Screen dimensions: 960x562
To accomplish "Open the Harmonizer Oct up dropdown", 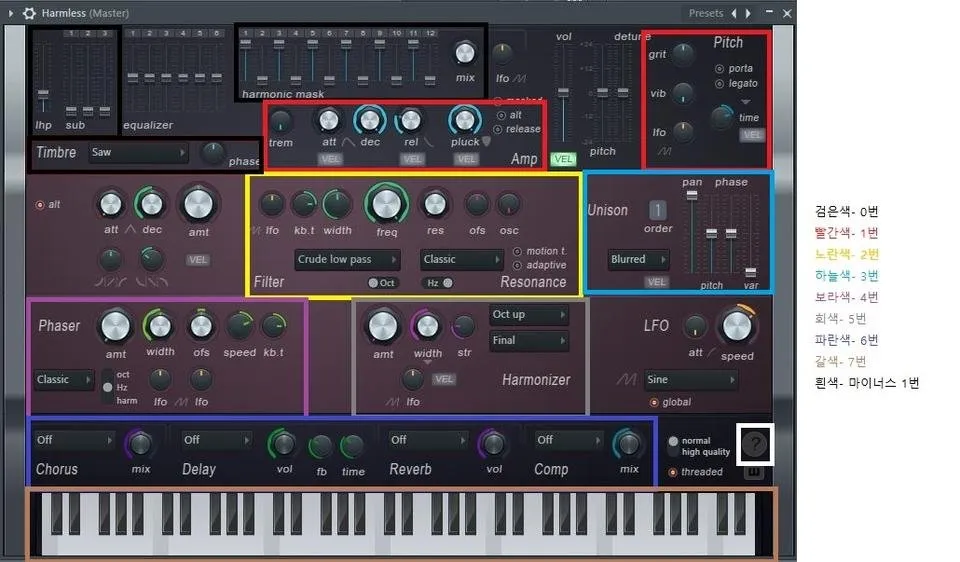I will [x=529, y=315].
